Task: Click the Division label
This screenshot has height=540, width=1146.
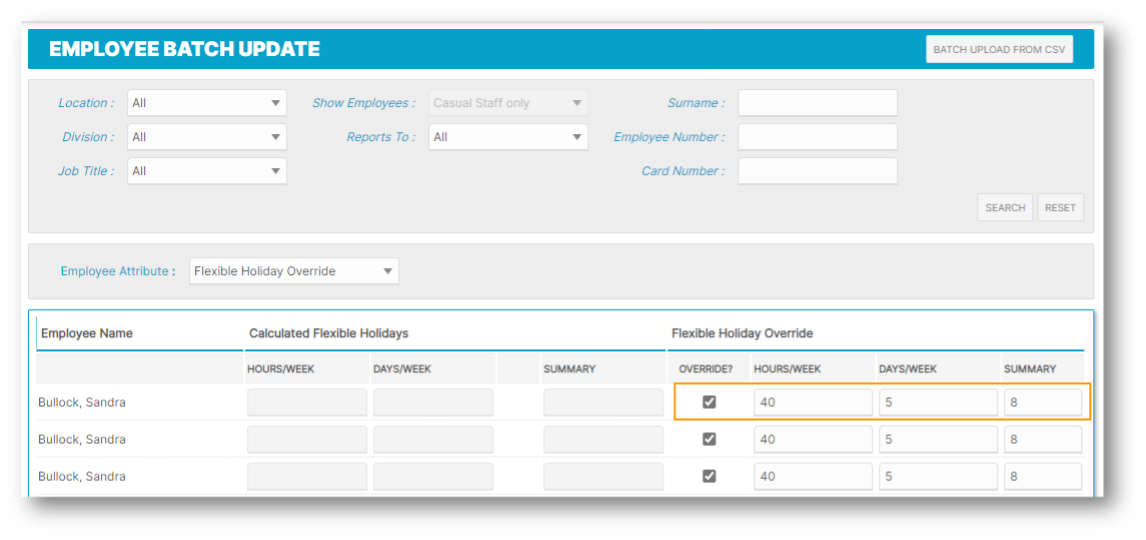Action: coord(88,137)
